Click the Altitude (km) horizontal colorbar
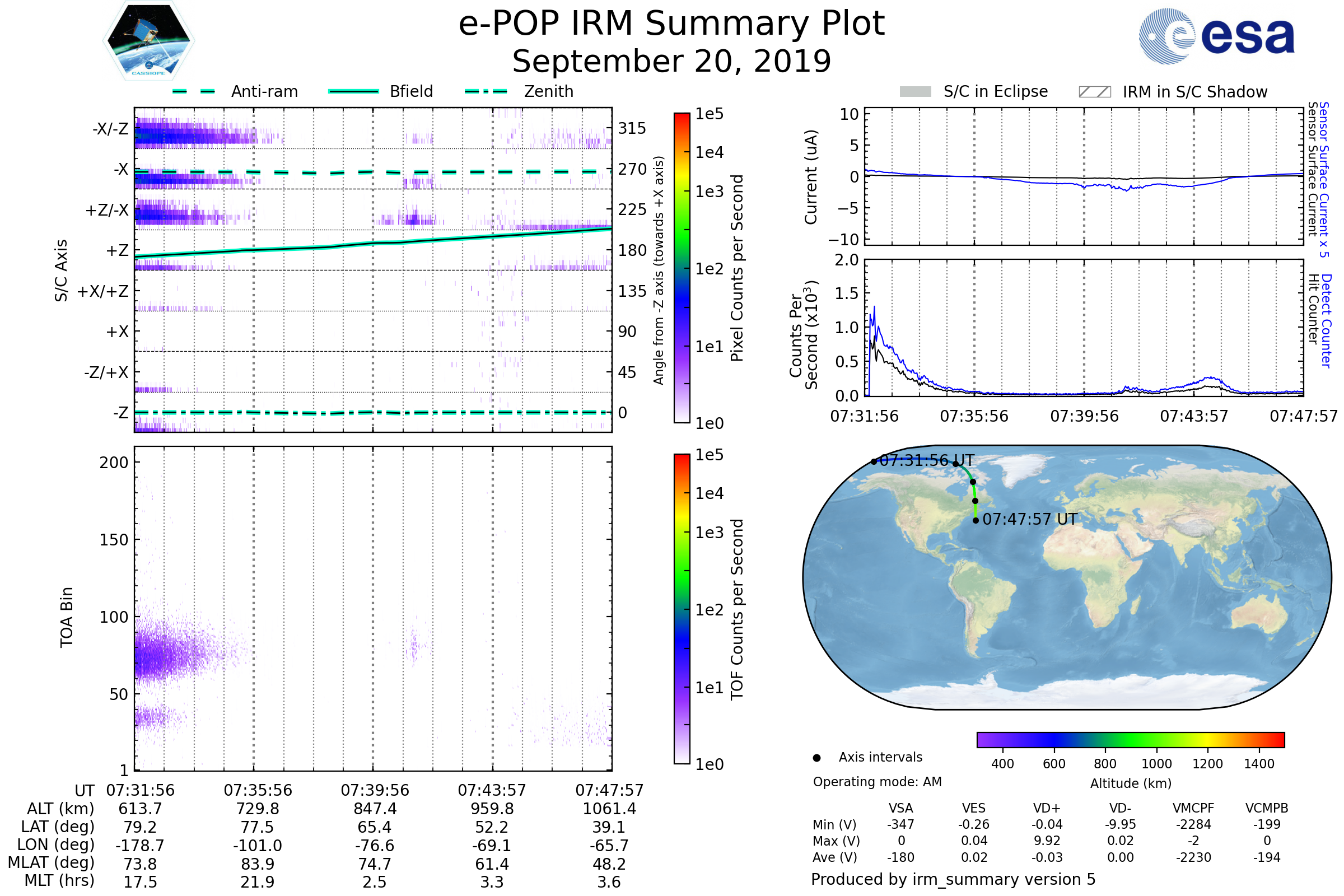Screen dimensions: 1344x896 pyautogui.click(x=1130, y=739)
